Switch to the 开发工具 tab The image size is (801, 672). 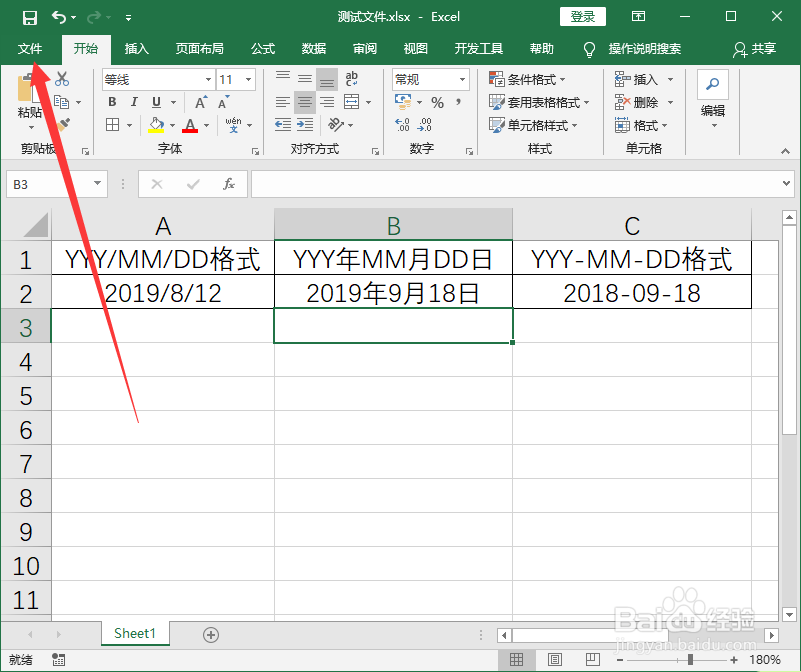479,49
